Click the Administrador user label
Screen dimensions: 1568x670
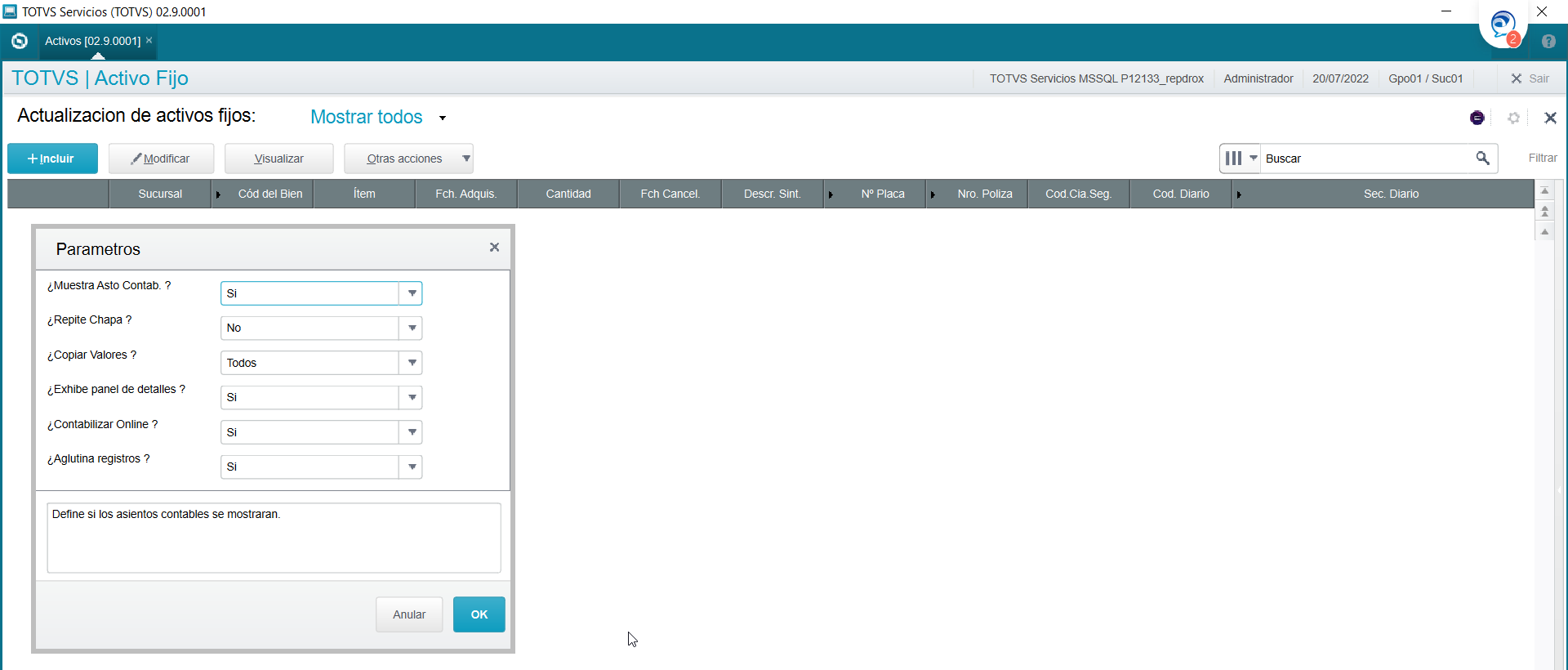pos(1258,78)
